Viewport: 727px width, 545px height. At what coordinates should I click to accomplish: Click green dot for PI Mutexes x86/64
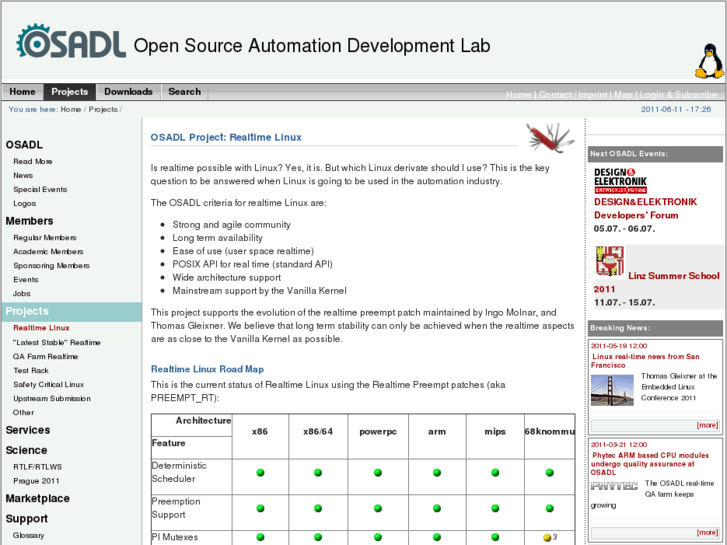point(318,537)
